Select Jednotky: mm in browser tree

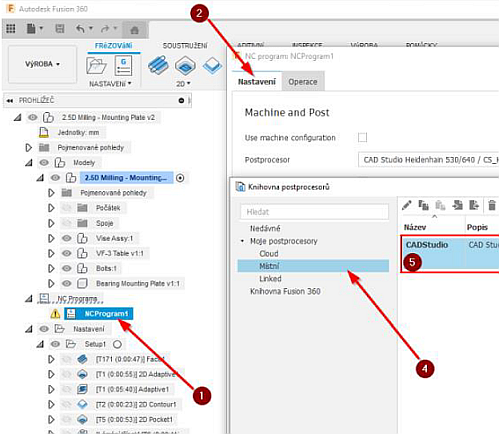pyautogui.click(x=78, y=132)
